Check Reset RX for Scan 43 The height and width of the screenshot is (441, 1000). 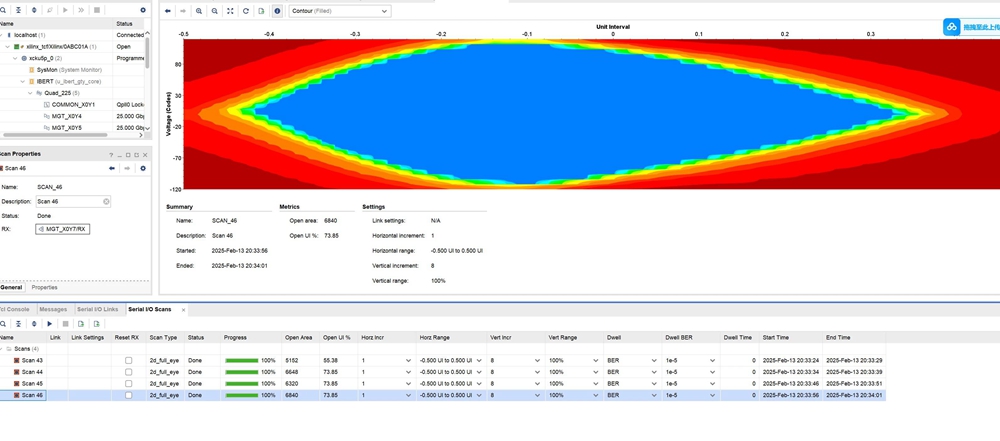click(x=128, y=360)
